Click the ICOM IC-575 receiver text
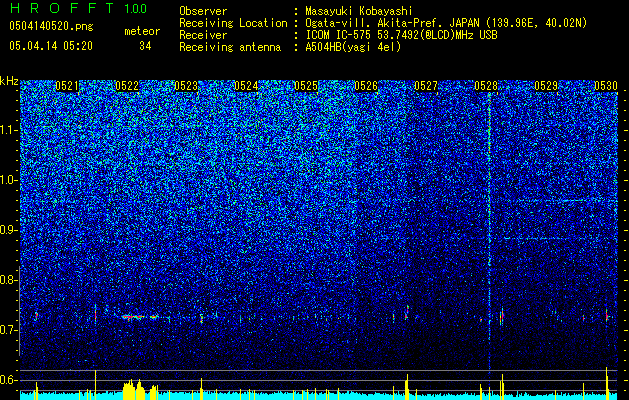Screen dimensions: 629x400 [x=402, y=35]
